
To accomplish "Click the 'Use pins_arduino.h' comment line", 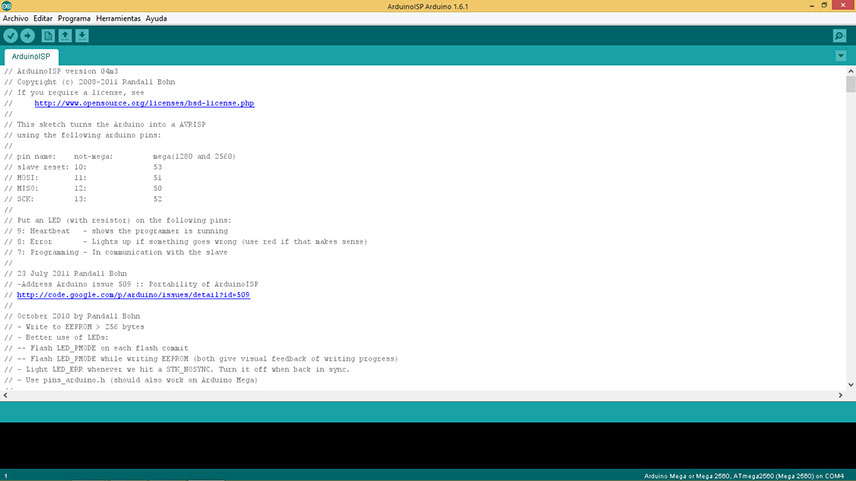I will [x=131, y=380].
